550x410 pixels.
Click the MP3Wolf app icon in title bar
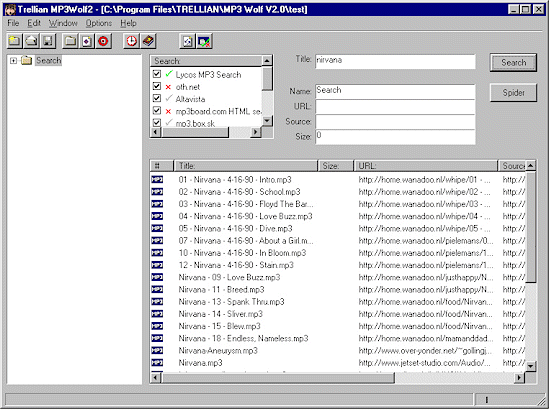coord(10,9)
